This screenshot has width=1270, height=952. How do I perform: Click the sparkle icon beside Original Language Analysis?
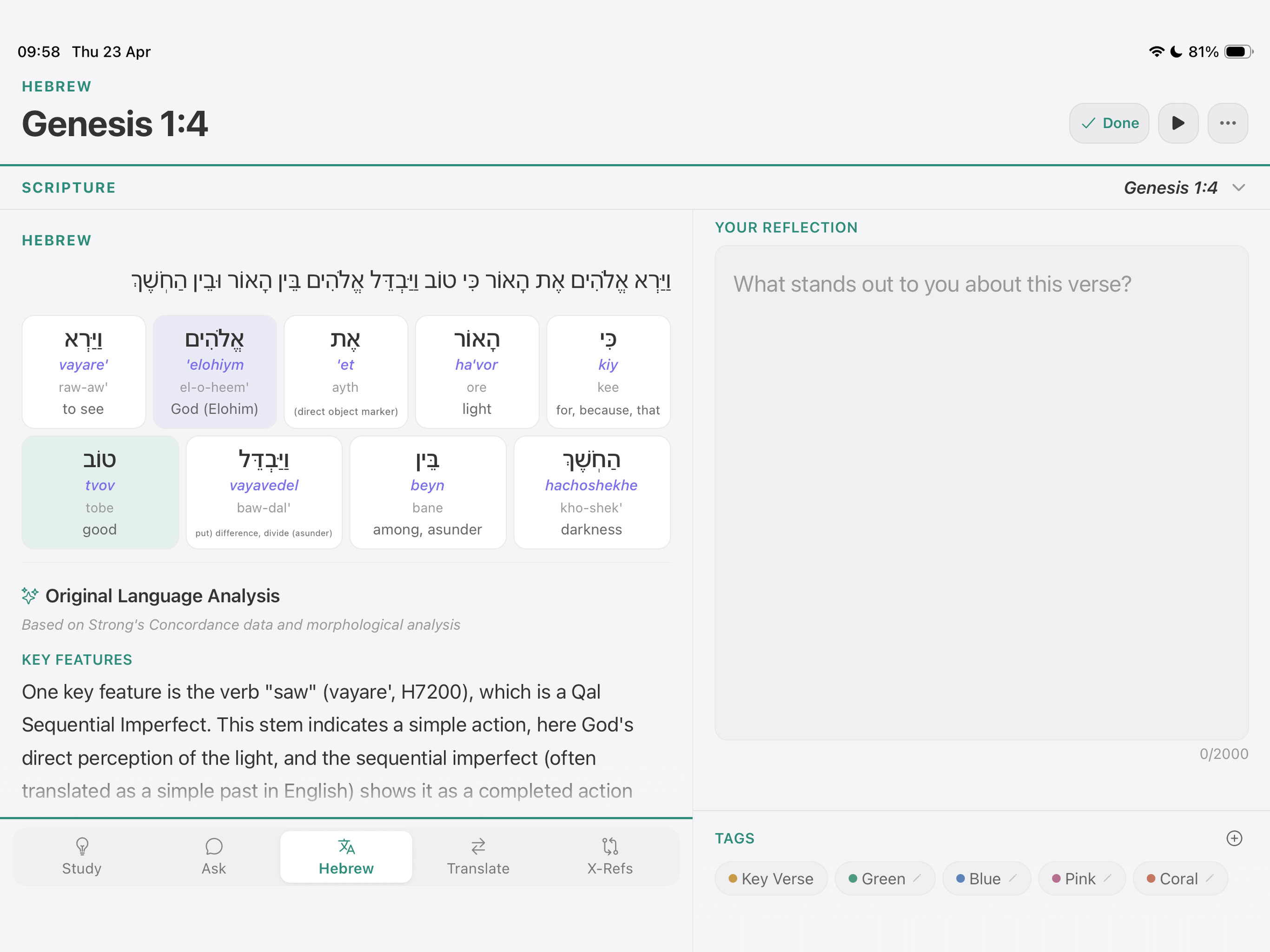(30, 595)
